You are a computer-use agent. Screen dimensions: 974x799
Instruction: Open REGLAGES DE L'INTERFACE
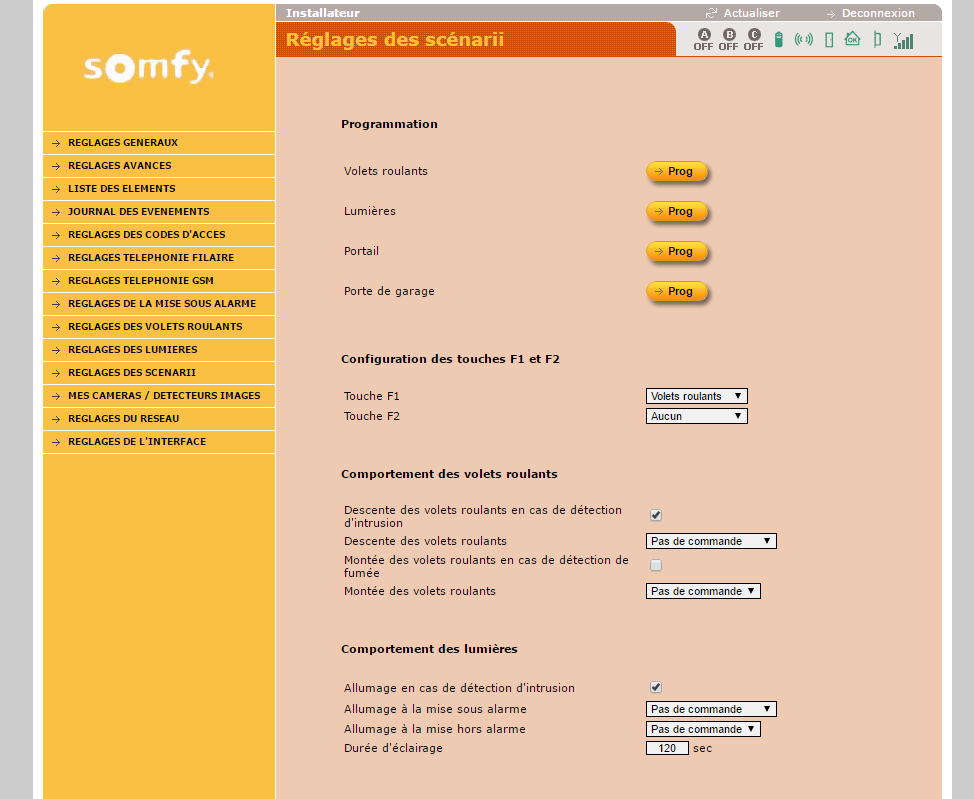tap(159, 442)
